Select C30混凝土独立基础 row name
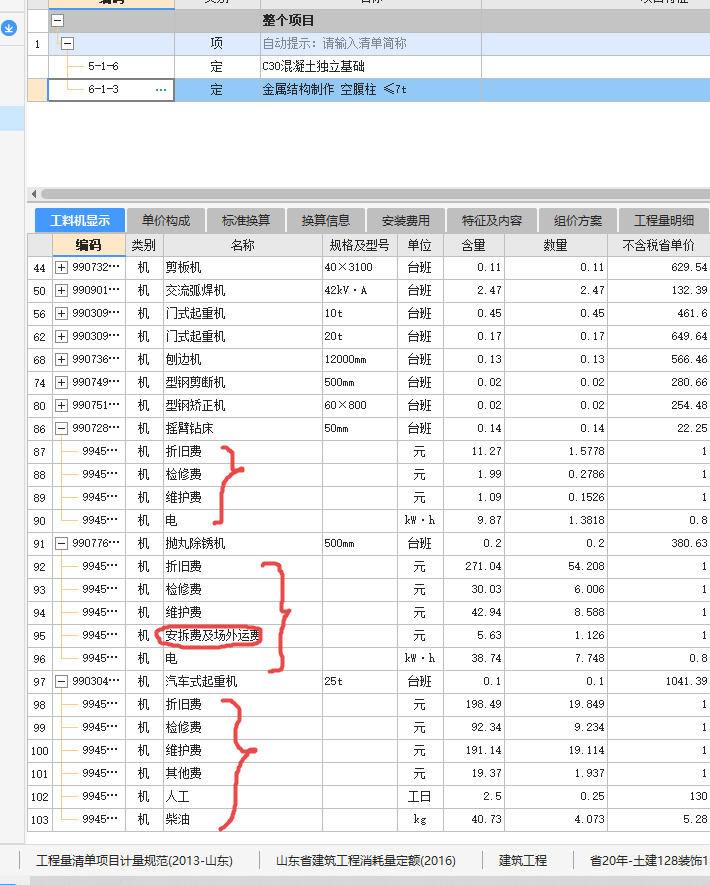 point(313,67)
